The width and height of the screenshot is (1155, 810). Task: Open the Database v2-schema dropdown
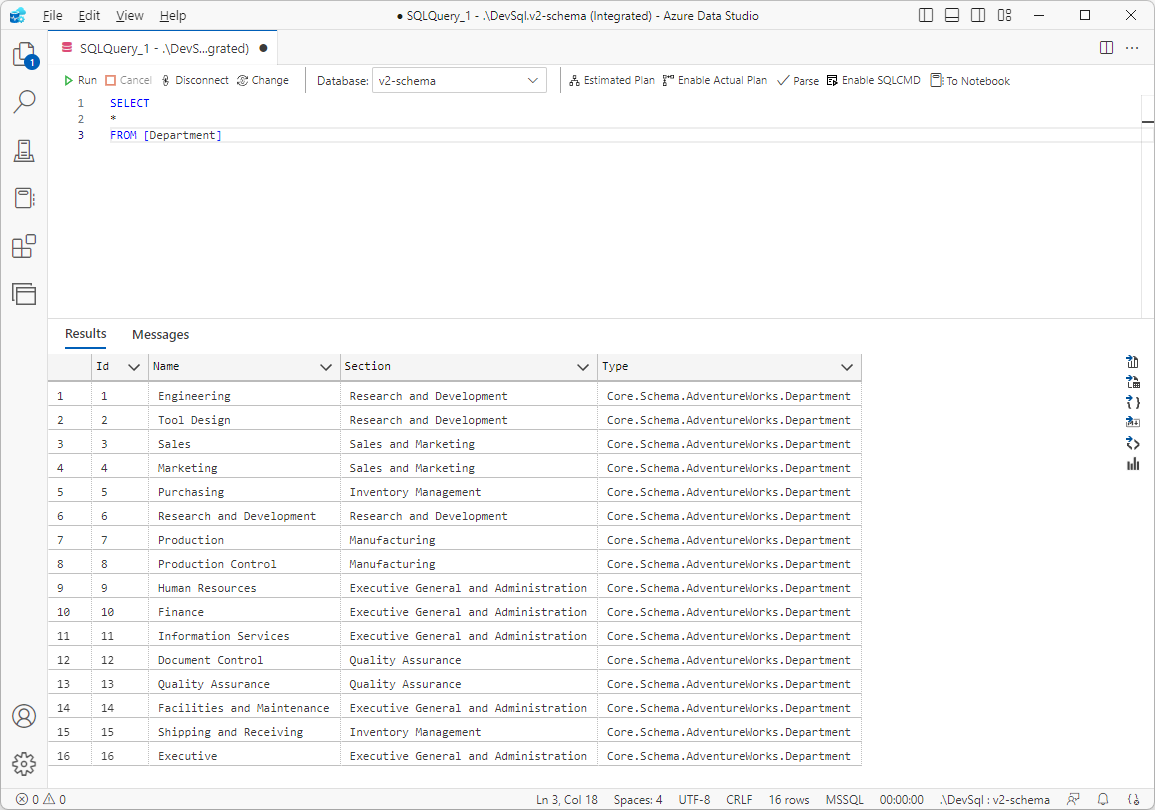[x=460, y=80]
